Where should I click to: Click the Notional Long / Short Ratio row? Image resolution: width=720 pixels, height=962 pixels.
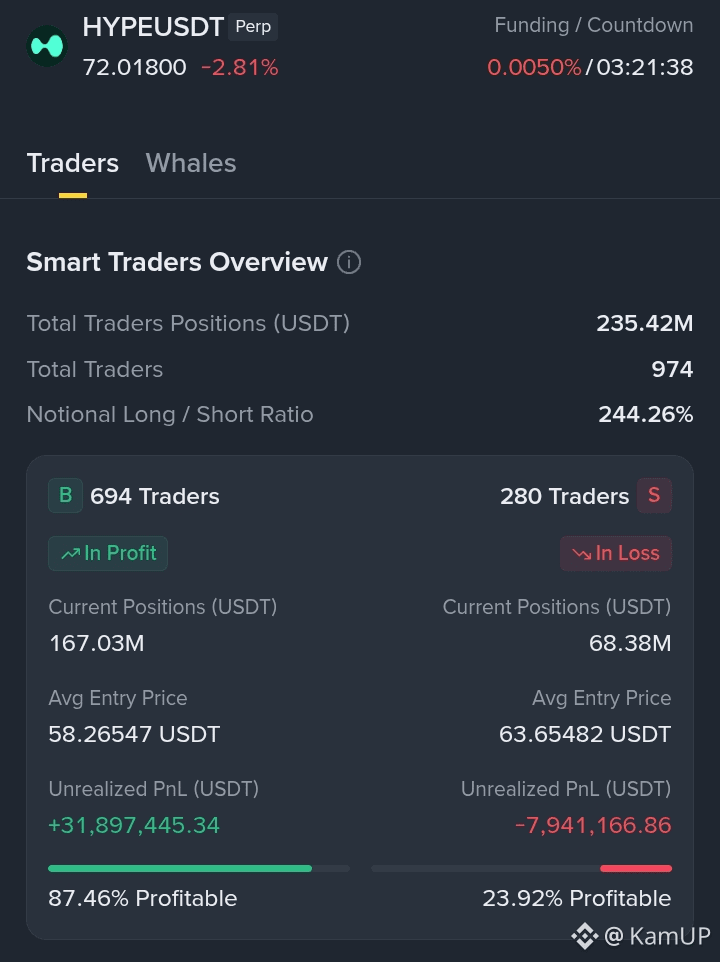(x=360, y=415)
